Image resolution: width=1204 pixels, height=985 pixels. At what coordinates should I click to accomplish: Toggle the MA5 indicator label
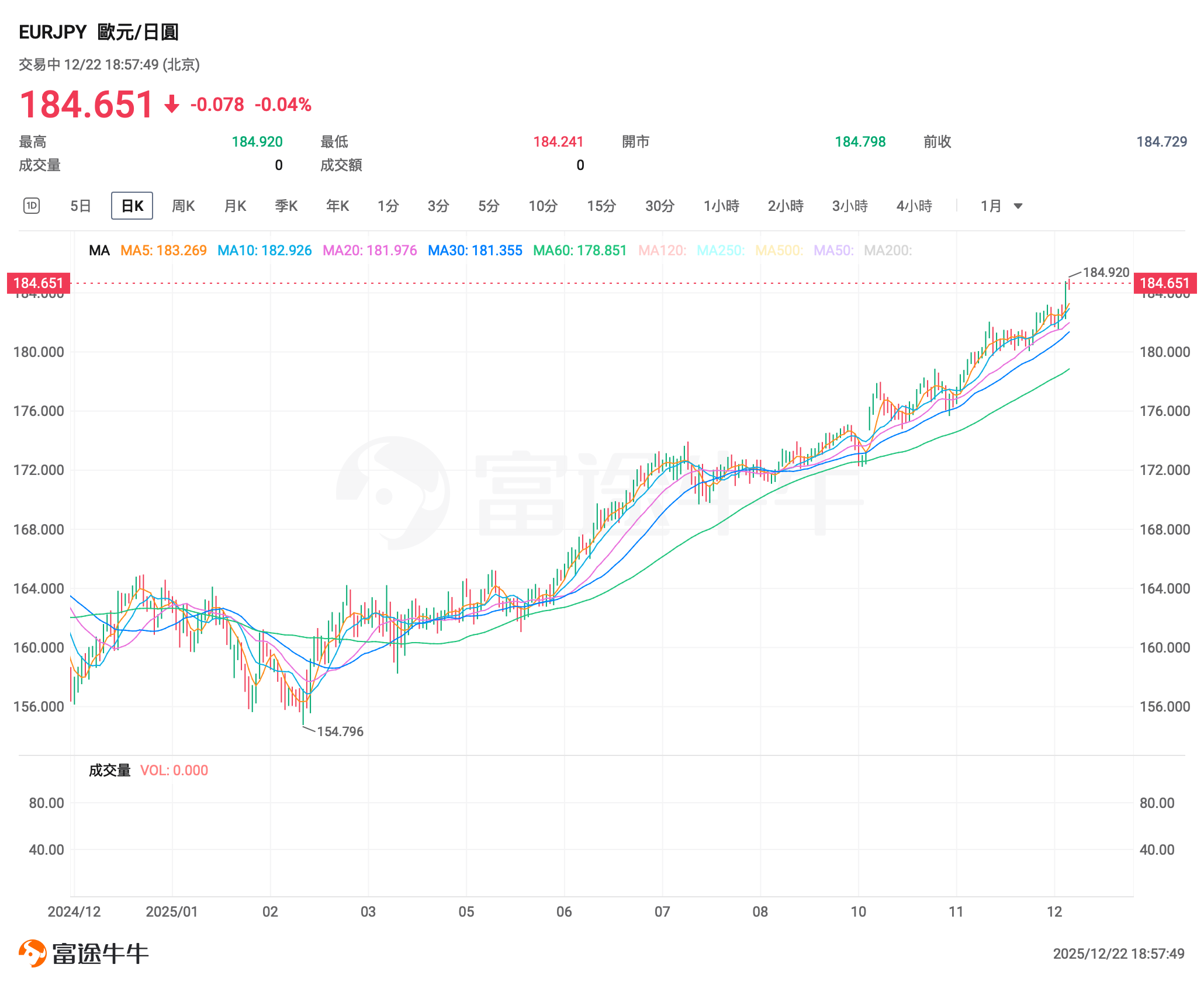[x=164, y=251]
